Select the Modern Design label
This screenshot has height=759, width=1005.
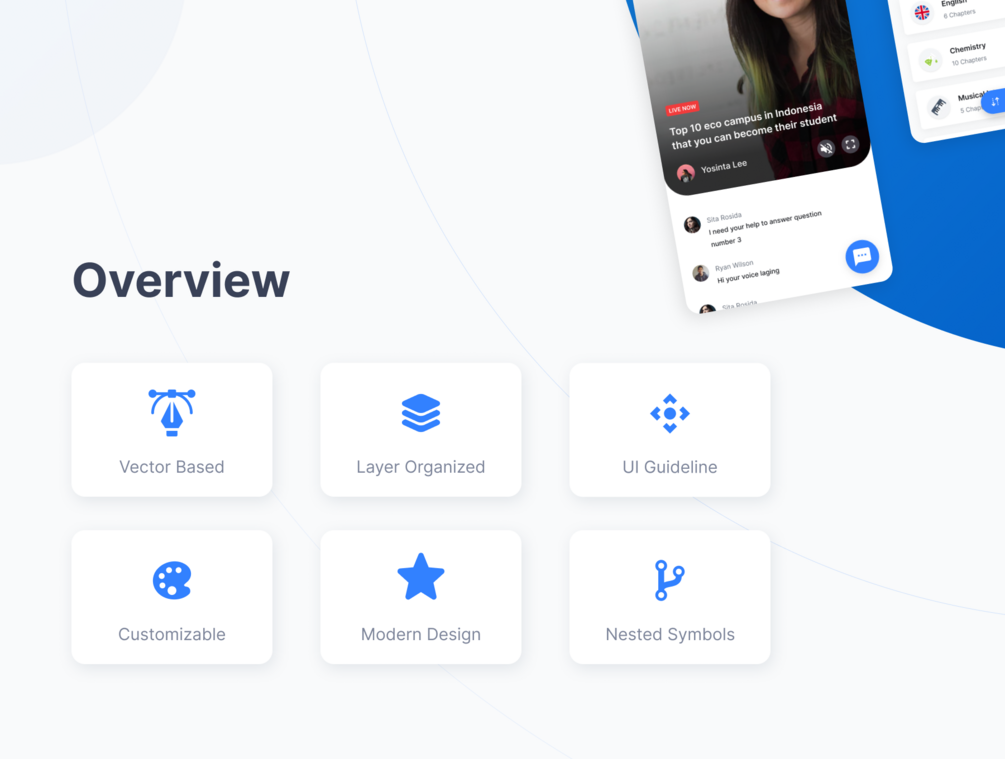[x=420, y=634]
